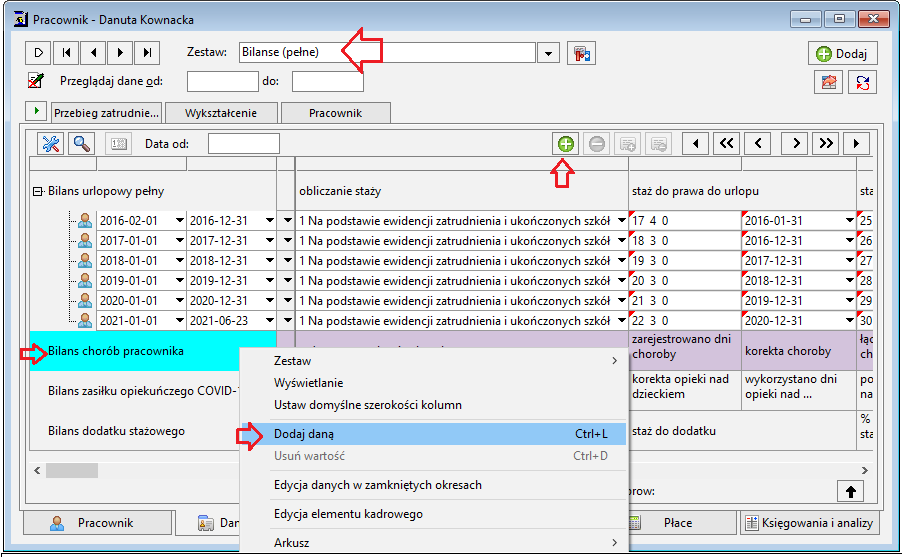Open the Zestaw combo box dropdown arrow
The image size is (902, 557).
tap(548, 53)
